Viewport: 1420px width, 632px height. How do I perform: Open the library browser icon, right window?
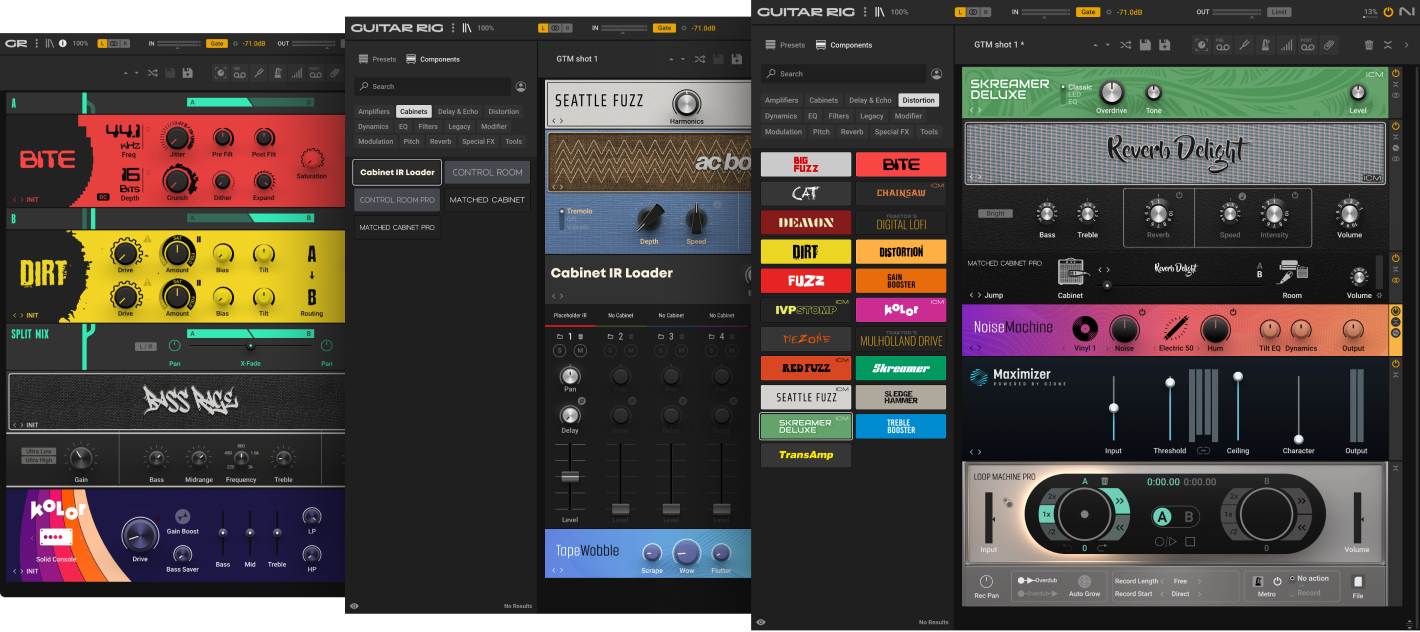pyautogui.click(x=879, y=12)
